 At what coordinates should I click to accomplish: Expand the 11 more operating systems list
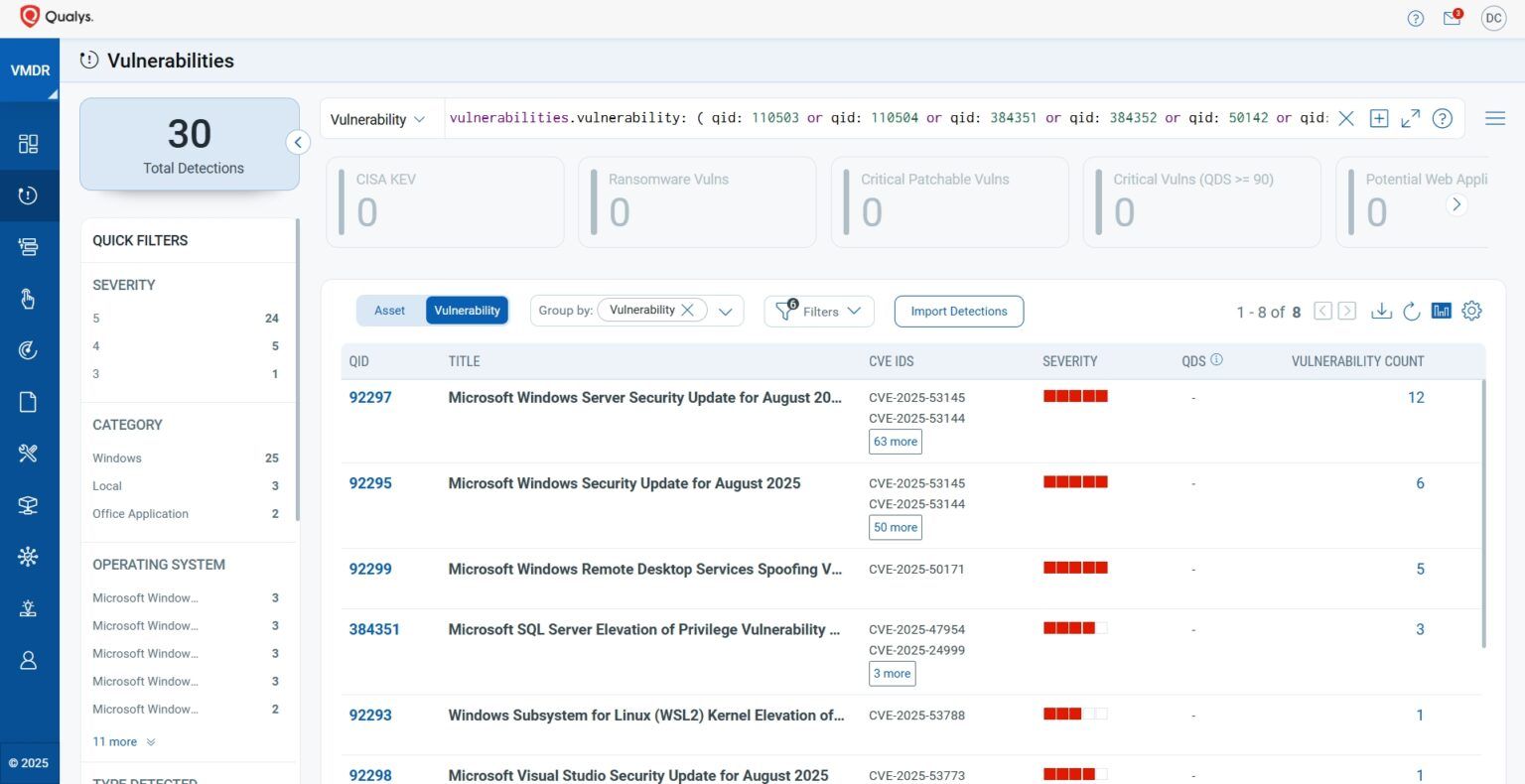(115, 741)
